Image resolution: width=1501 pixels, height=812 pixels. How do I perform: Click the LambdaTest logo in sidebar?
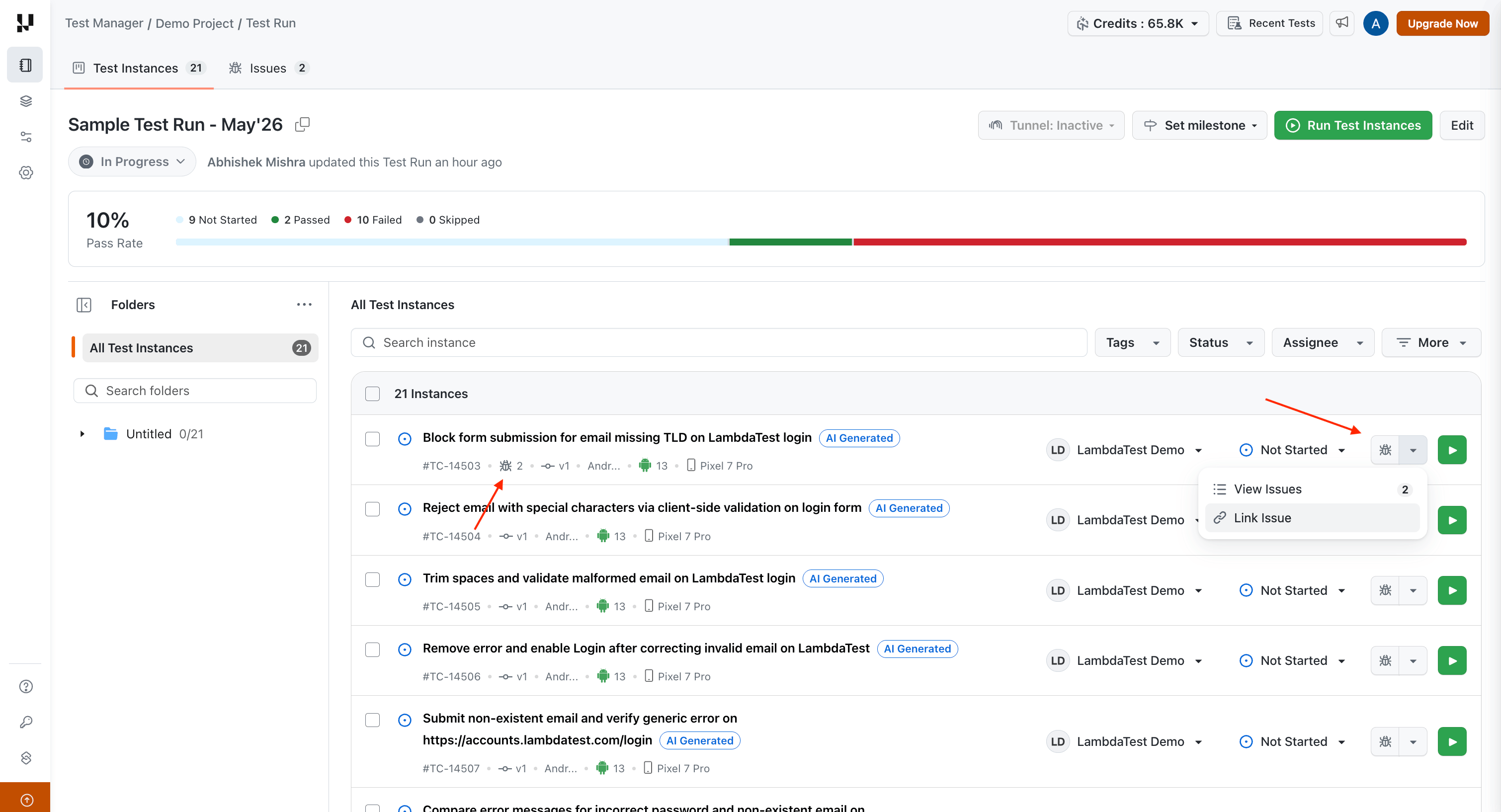(25, 23)
